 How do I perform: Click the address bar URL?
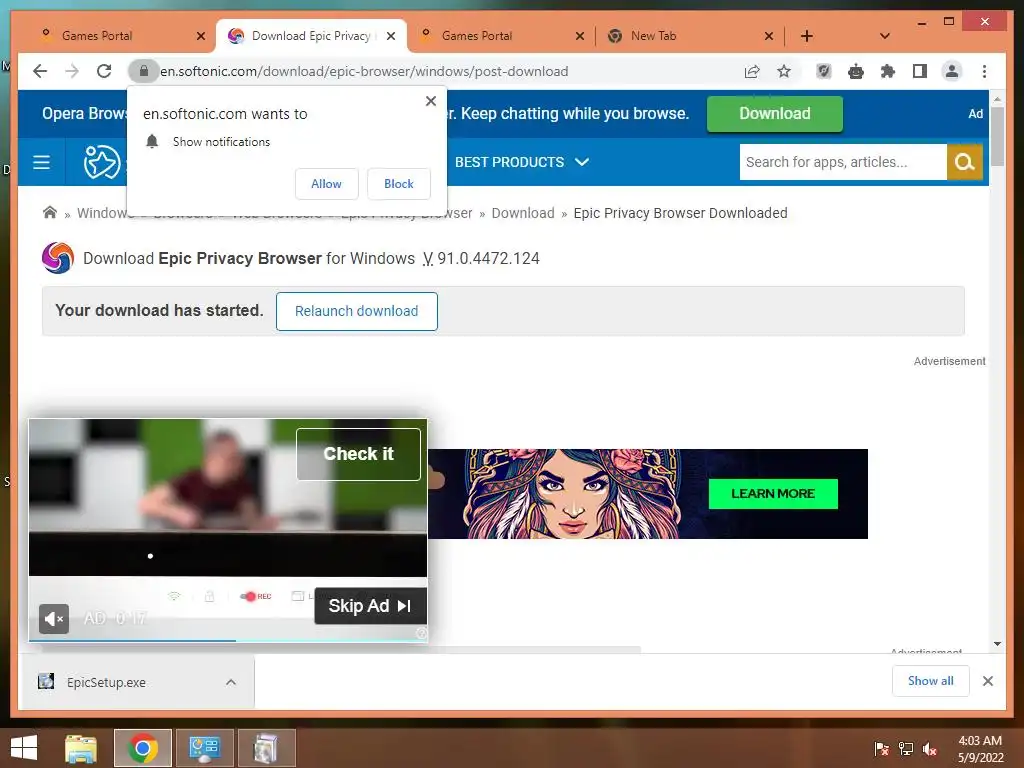pyautogui.click(x=364, y=71)
